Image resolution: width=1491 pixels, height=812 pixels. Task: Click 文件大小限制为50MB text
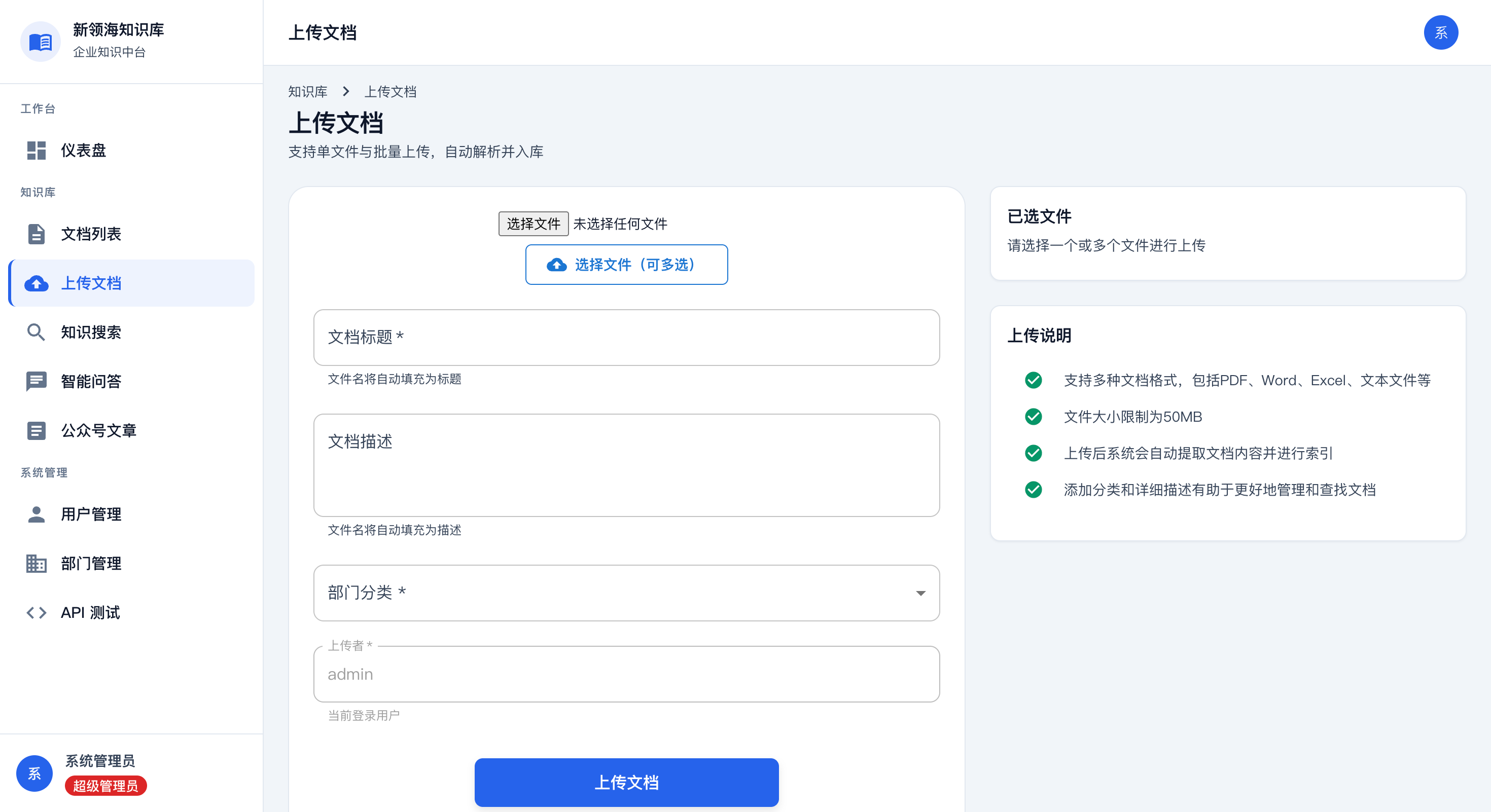pyautogui.click(x=1133, y=417)
